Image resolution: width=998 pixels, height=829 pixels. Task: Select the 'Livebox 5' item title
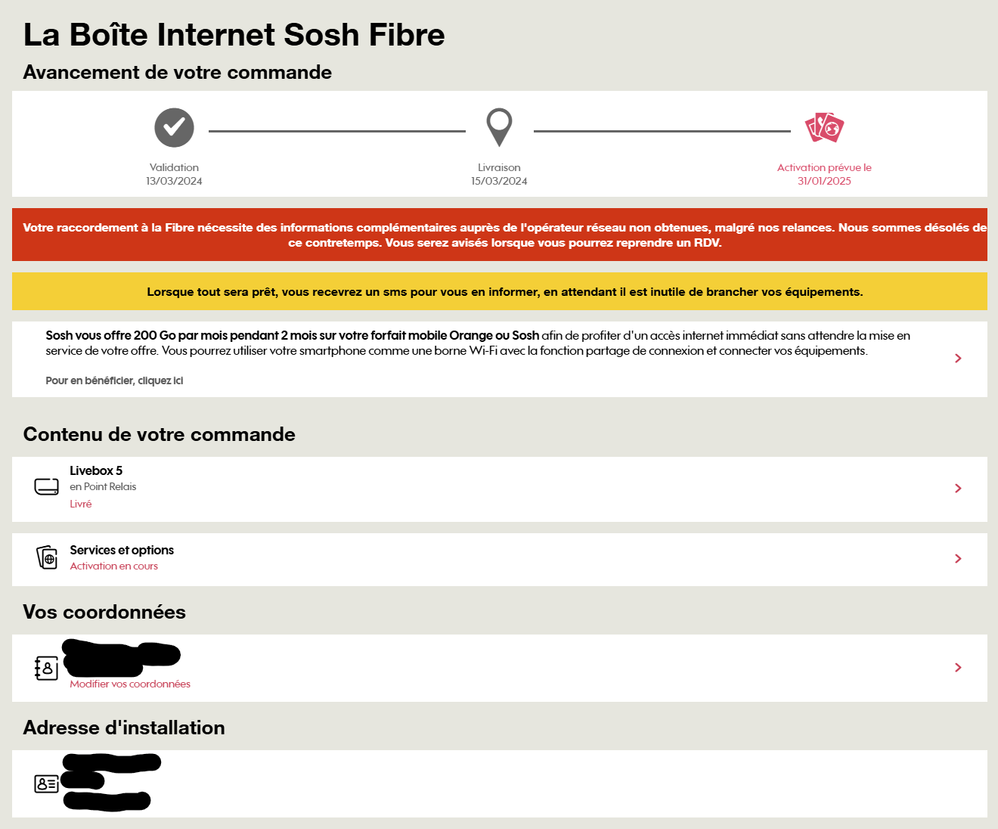[x=96, y=470]
